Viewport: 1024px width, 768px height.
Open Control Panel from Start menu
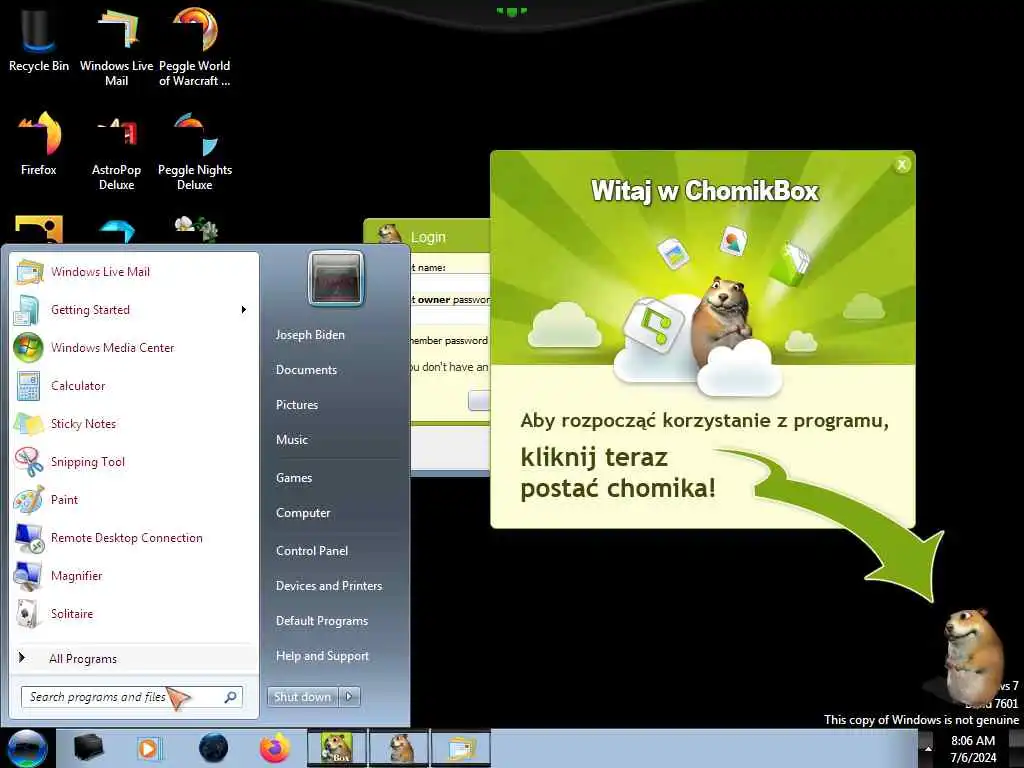tap(336, 551)
